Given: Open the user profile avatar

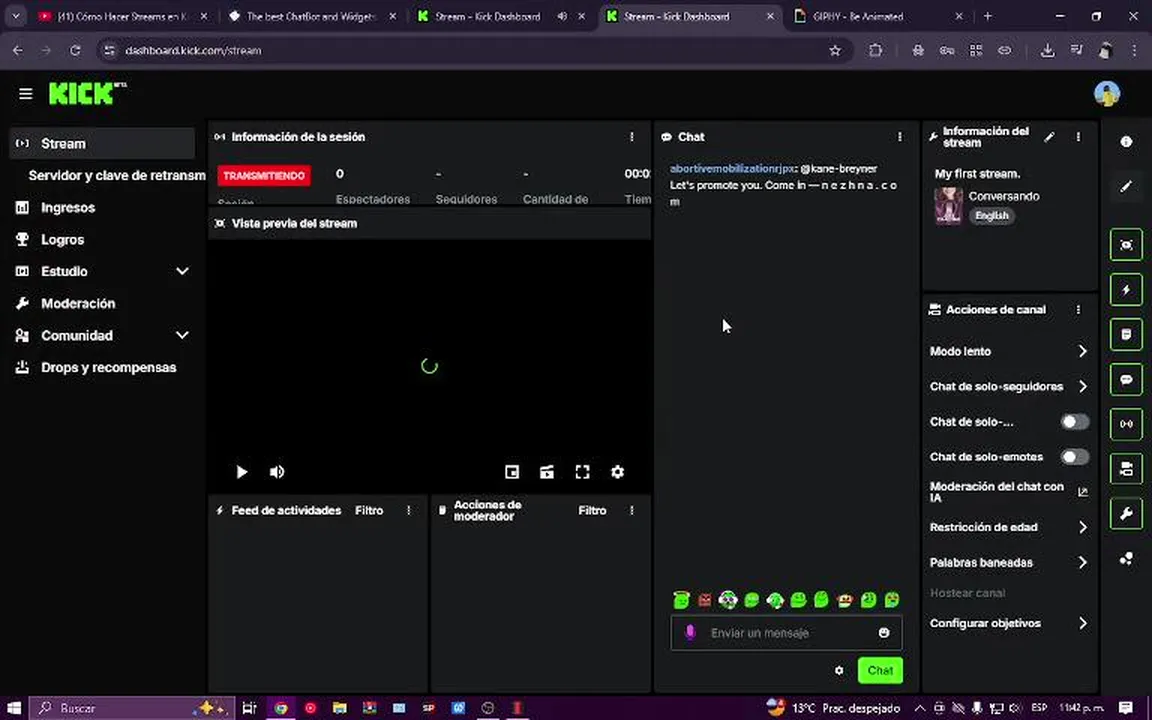Looking at the screenshot, I should pyautogui.click(x=1106, y=94).
